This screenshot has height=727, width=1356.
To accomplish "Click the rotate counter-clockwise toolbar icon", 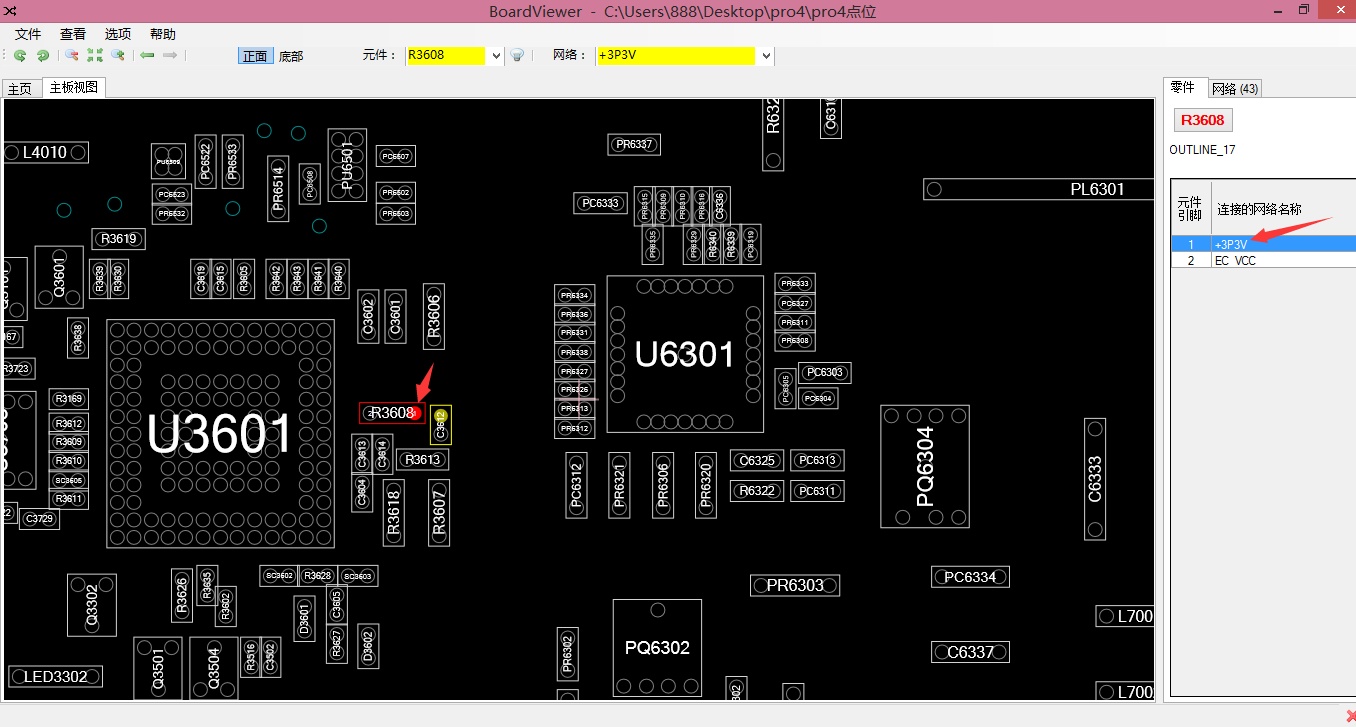I will [x=19, y=56].
